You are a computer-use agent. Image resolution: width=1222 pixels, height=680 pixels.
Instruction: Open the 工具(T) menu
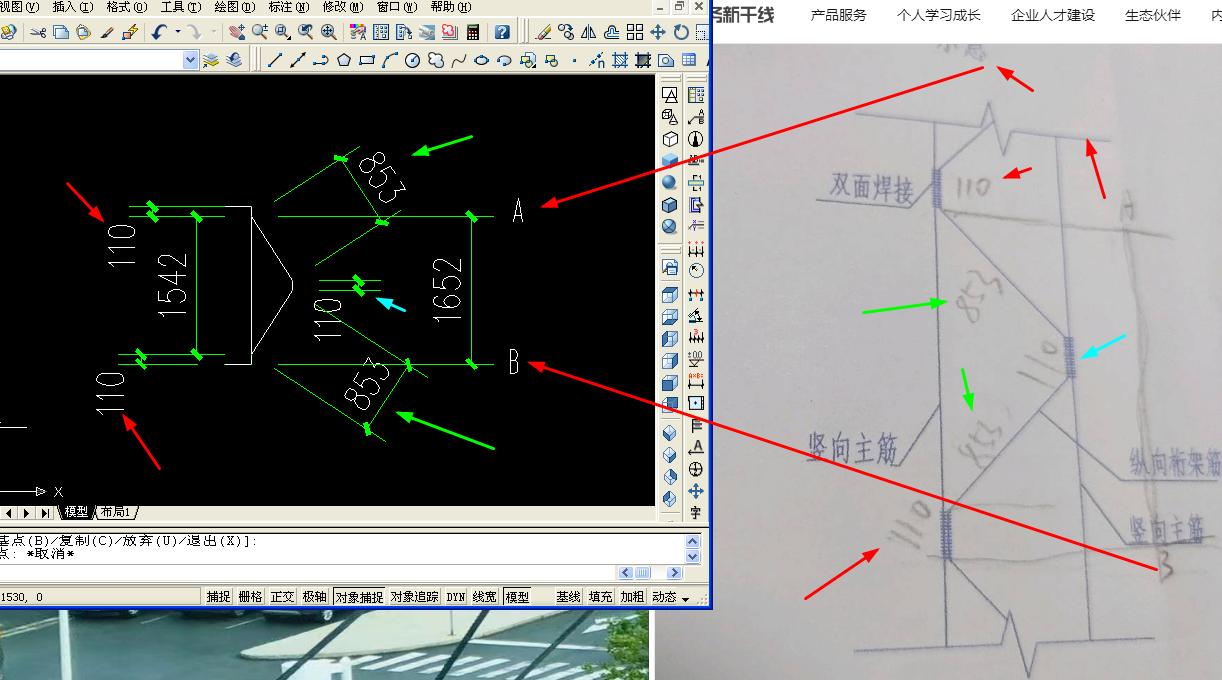tap(180, 7)
